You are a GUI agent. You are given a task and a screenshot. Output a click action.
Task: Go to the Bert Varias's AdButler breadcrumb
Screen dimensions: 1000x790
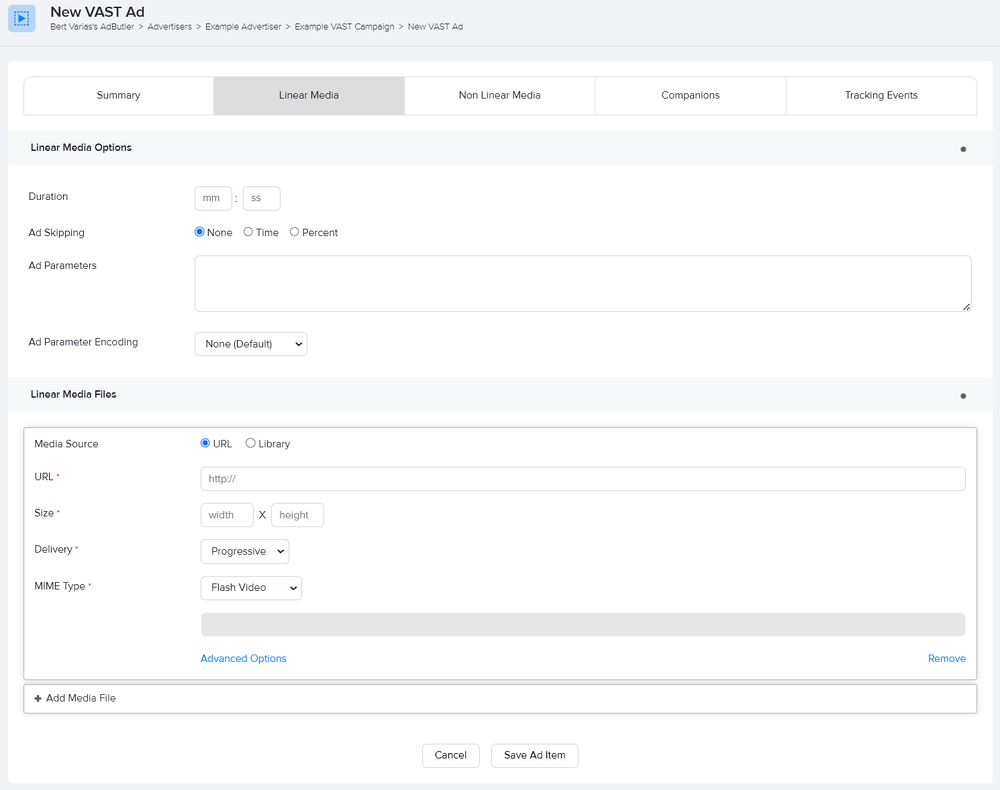click(92, 27)
